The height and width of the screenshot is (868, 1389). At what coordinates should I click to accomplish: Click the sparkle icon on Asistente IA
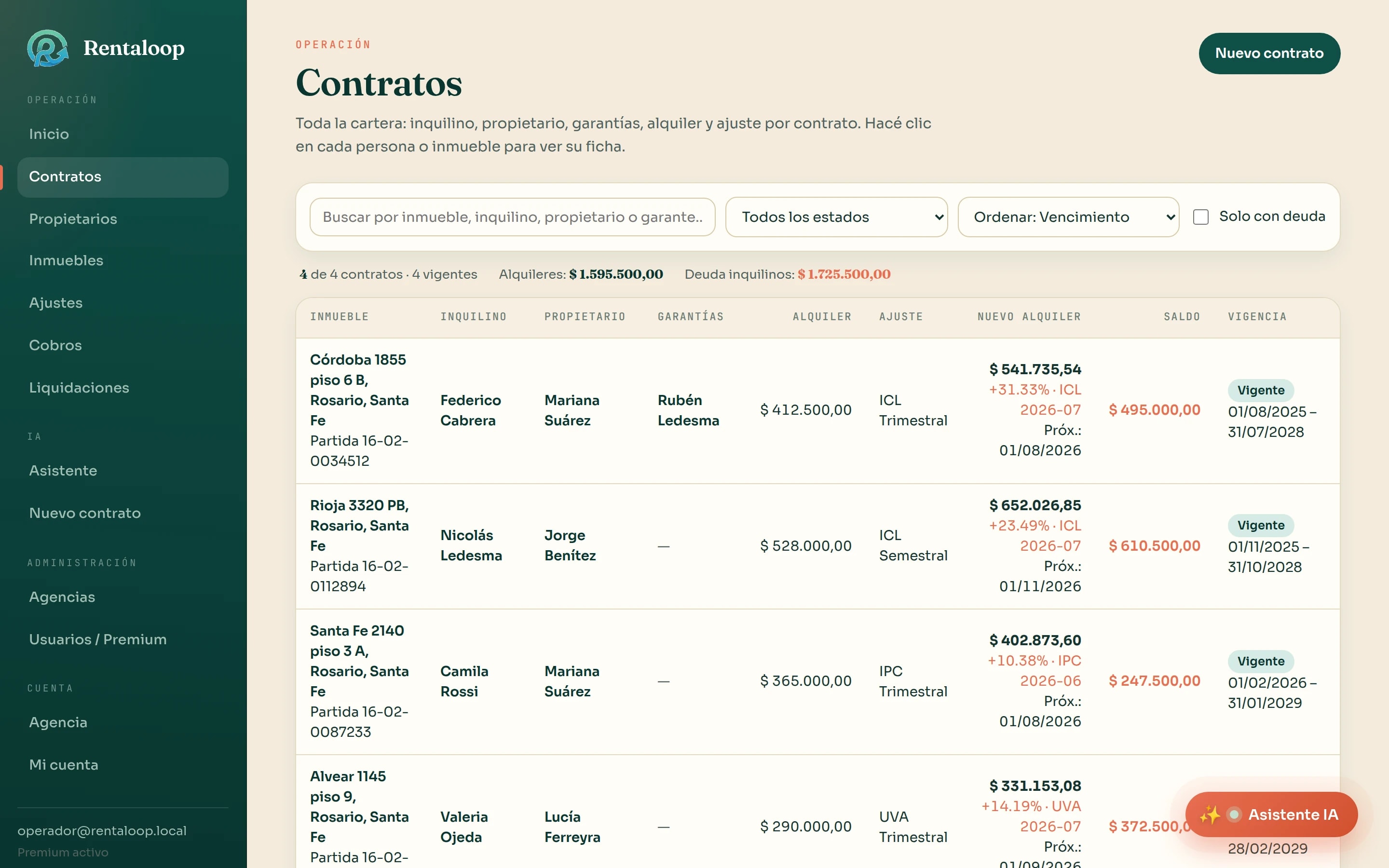[x=1210, y=814]
